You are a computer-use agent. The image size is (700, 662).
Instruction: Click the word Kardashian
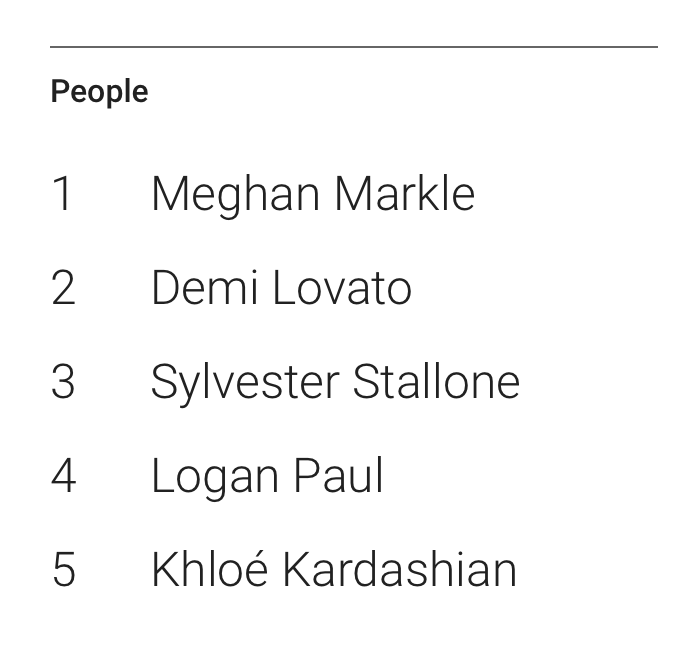(400, 570)
